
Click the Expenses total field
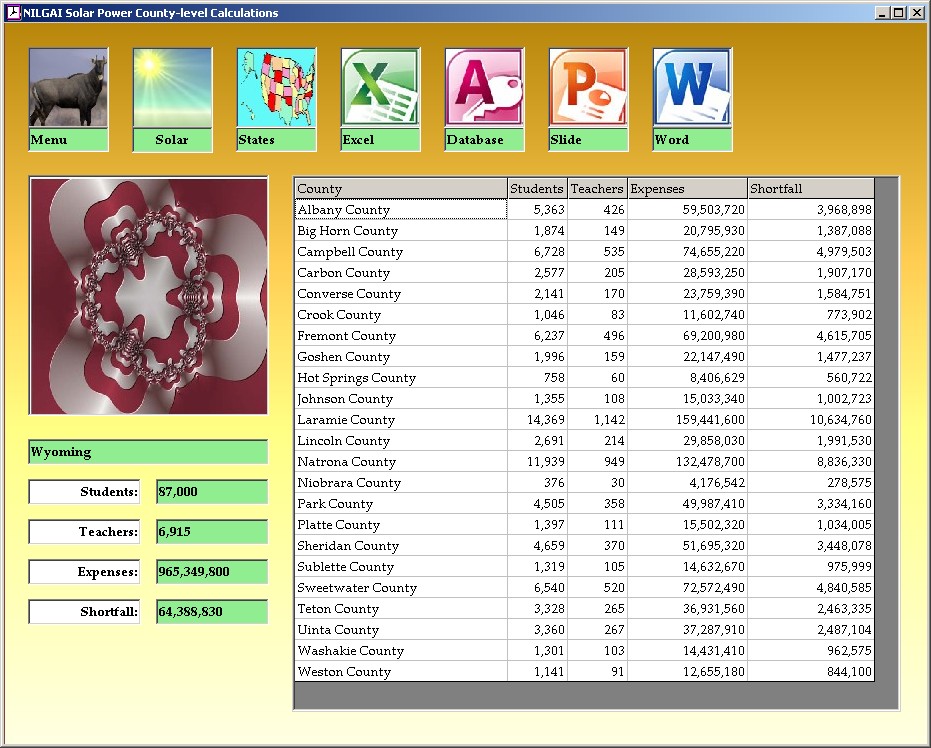(x=212, y=572)
